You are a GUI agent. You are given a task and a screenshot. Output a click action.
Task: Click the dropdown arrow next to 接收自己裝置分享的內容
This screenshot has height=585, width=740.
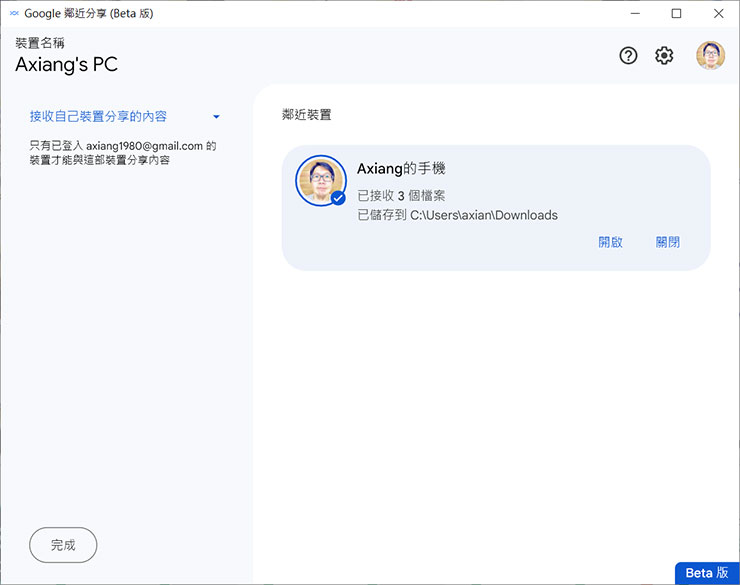pyautogui.click(x=216, y=117)
